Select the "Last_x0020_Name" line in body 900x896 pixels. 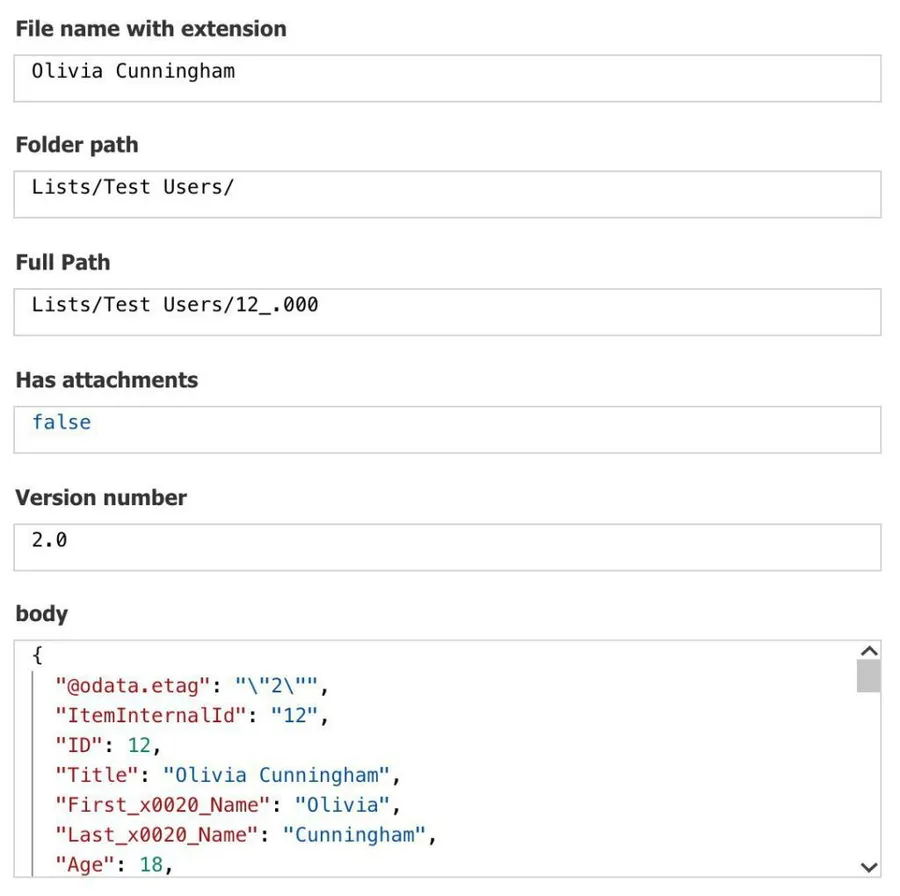coord(246,835)
